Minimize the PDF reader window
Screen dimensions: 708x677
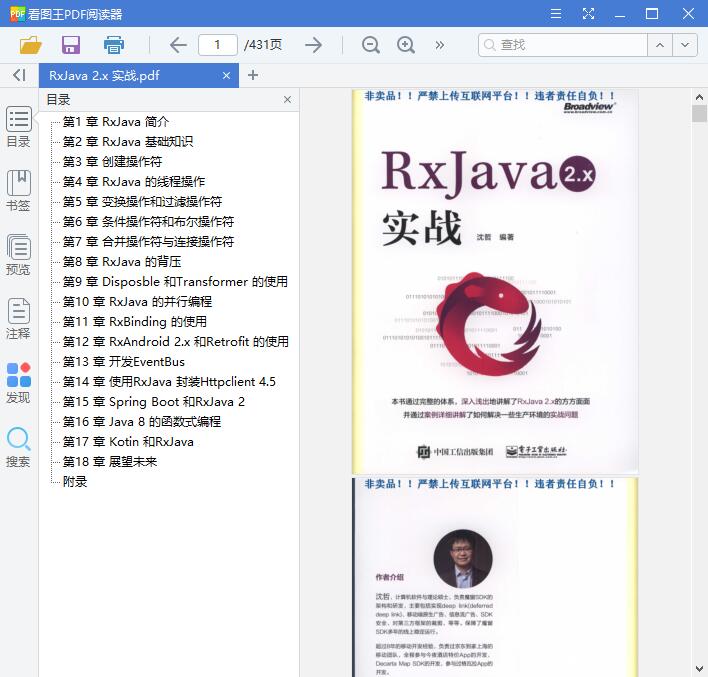(x=620, y=14)
